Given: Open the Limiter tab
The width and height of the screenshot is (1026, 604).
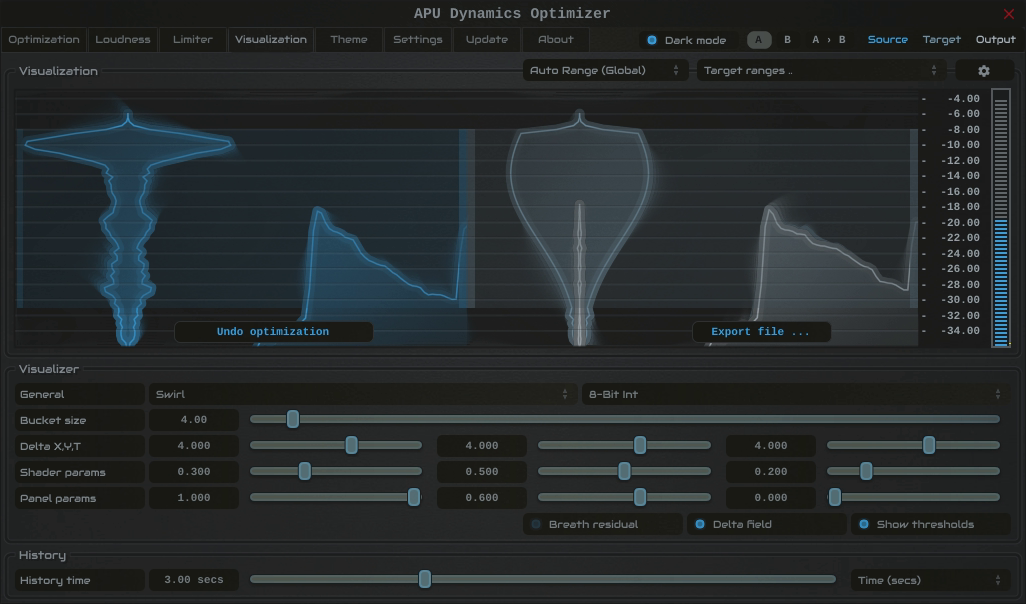Looking at the screenshot, I should coord(192,40).
